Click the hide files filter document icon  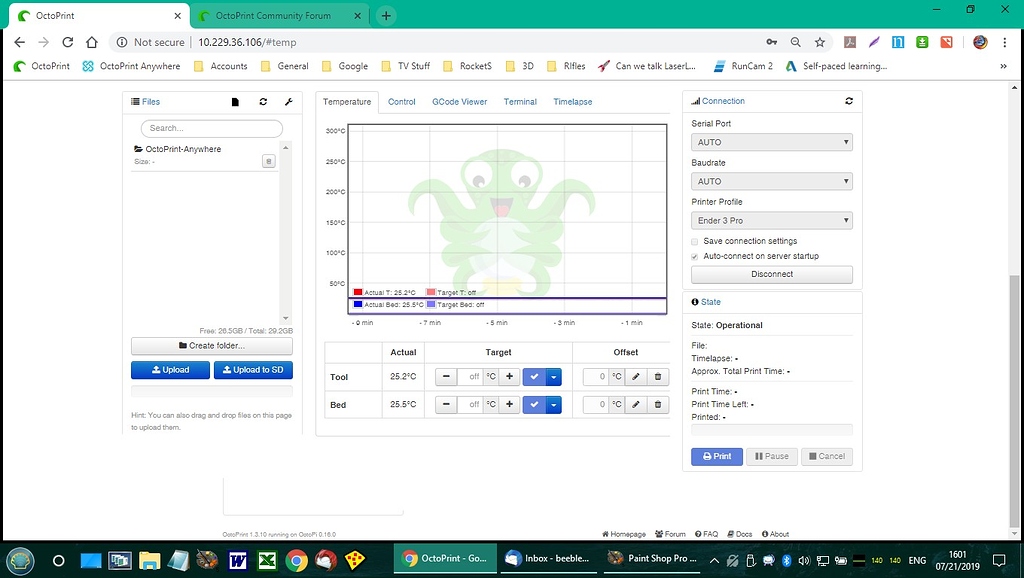point(233,101)
